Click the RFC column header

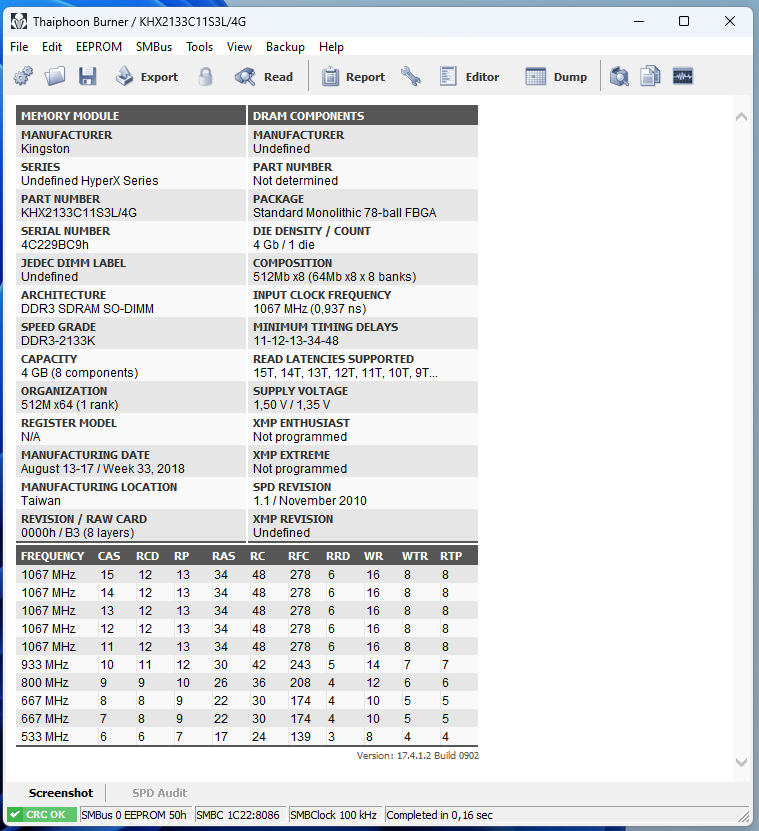[298, 556]
